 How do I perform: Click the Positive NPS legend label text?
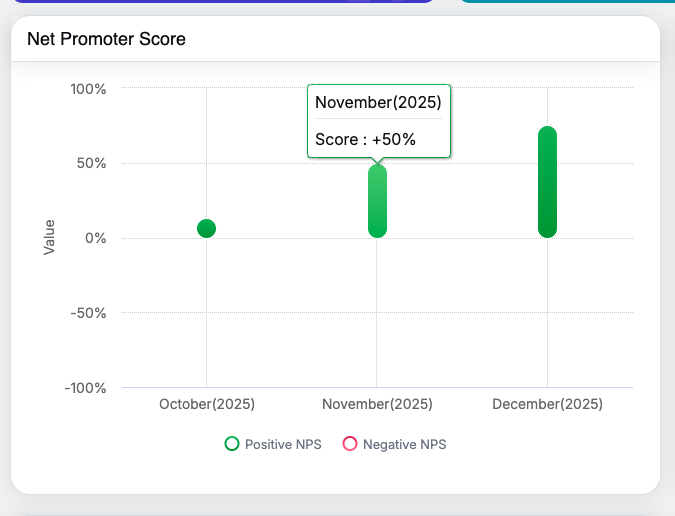(x=283, y=445)
